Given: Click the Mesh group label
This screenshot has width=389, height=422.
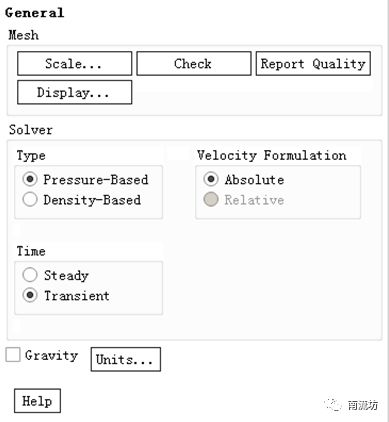Looking at the screenshot, I should click(x=23, y=35).
